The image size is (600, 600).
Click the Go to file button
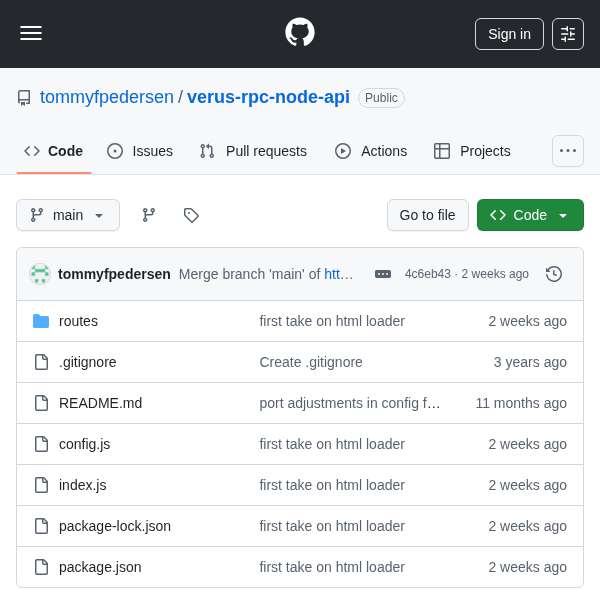click(x=427, y=215)
